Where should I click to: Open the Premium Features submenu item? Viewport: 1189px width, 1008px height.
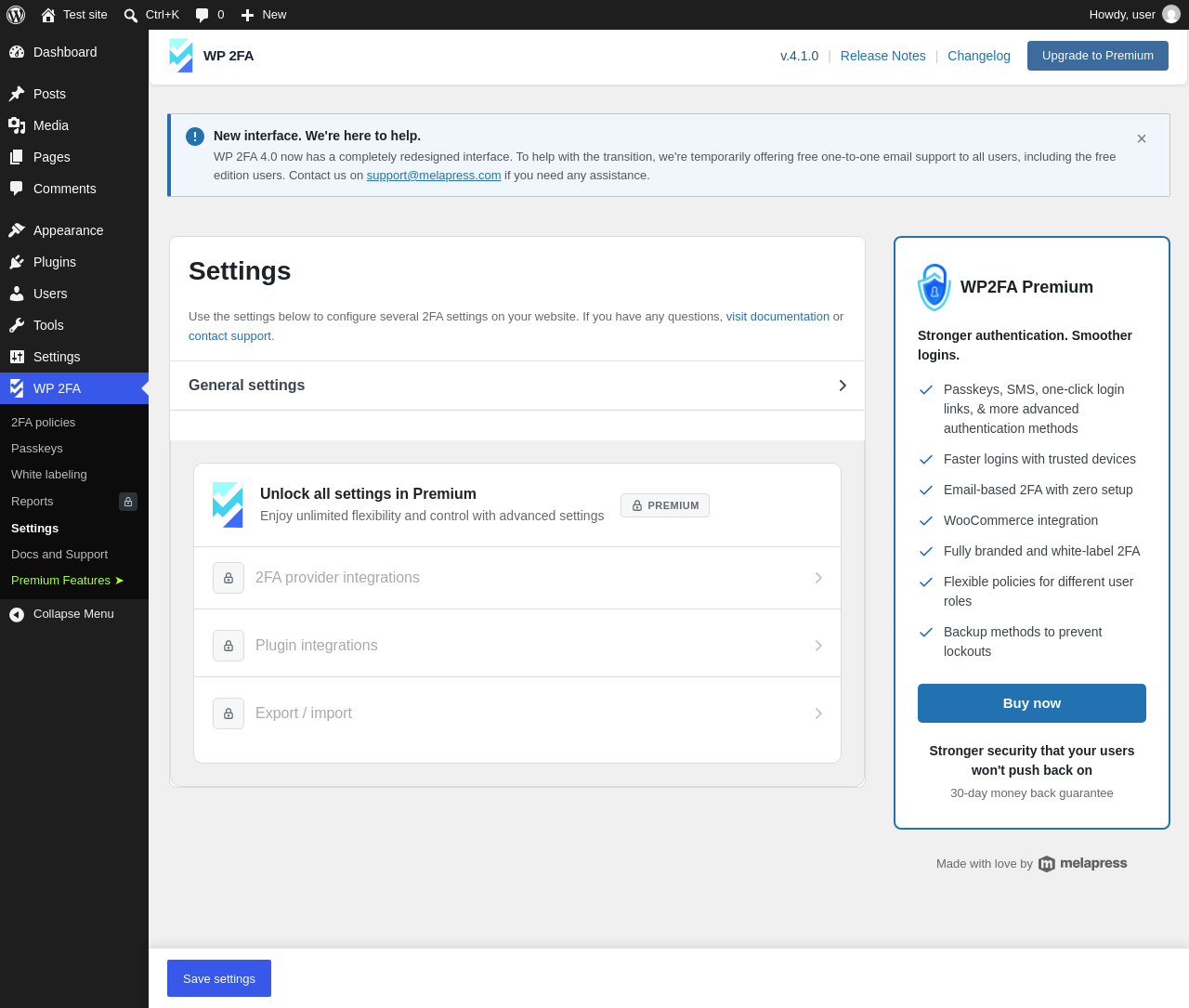(x=74, y=581)
